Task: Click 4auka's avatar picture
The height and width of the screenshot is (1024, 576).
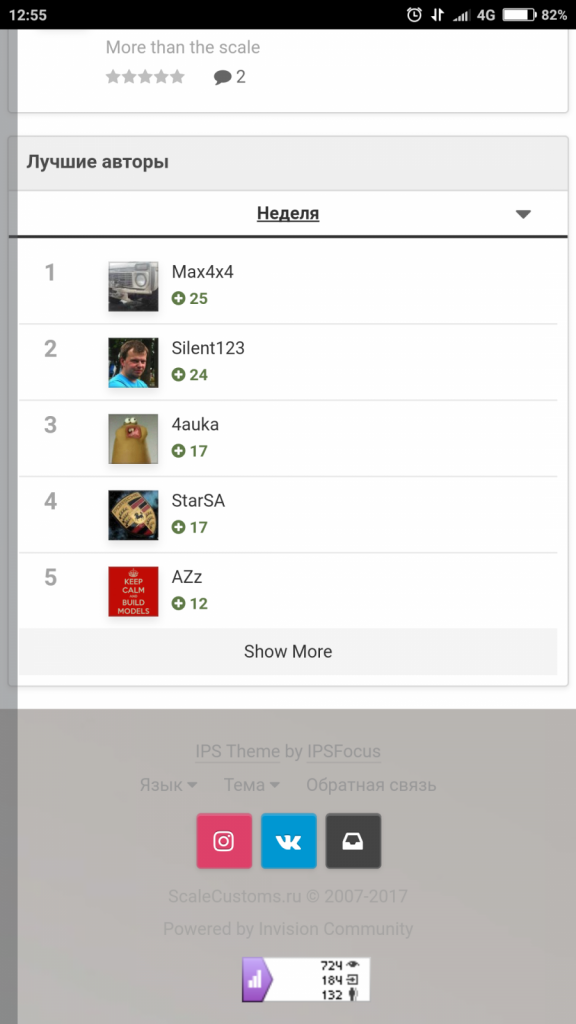Action: pos(133,438)
